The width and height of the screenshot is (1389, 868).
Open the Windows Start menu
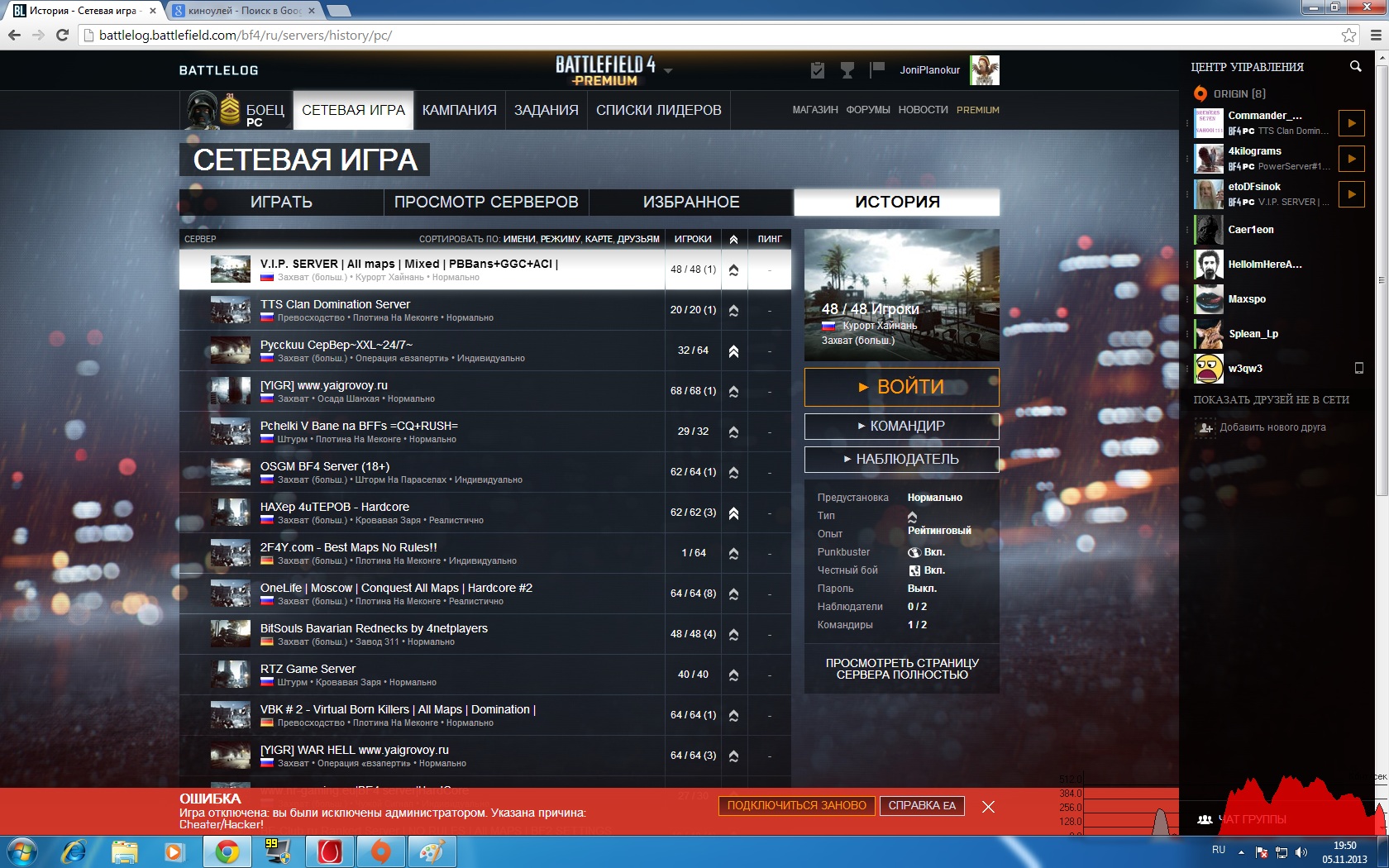pos(21,851)
